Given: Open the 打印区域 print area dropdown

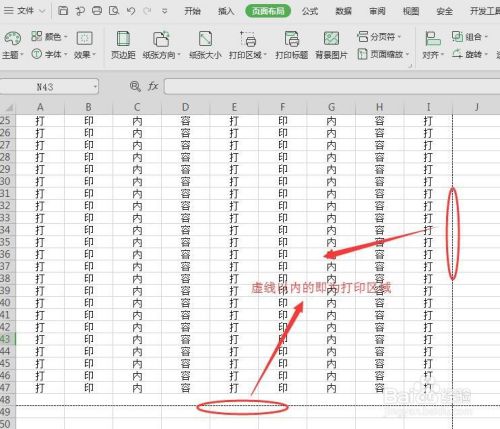Looking at the screenshot, I should (x=248, y=45).
